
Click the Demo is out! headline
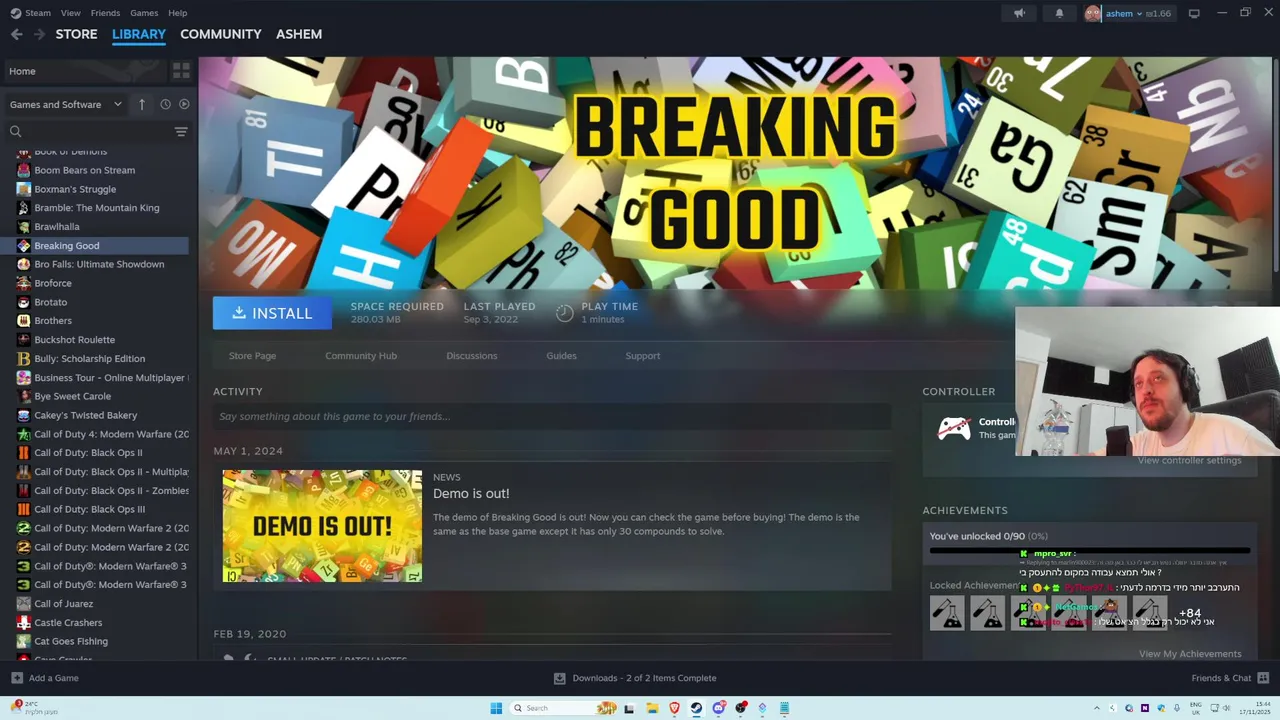[x=471, y=494]
